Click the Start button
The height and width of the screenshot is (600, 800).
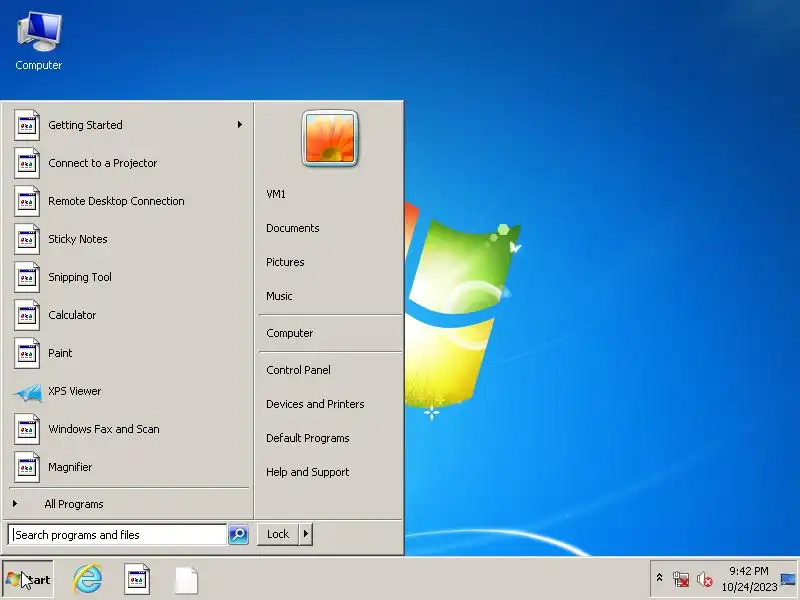click(x=28, y=579)
